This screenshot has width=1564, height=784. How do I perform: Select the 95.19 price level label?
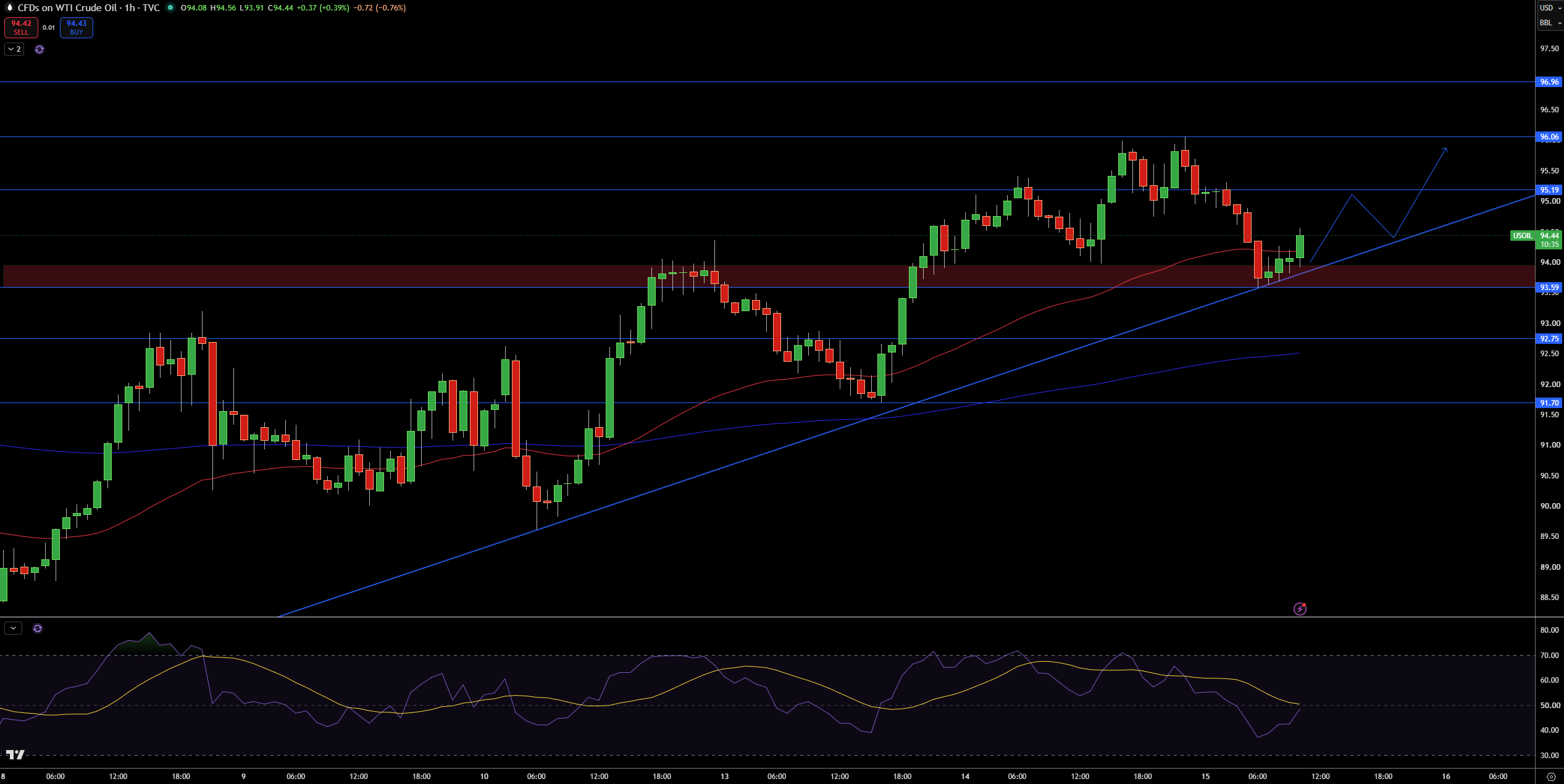[1549, 190]
